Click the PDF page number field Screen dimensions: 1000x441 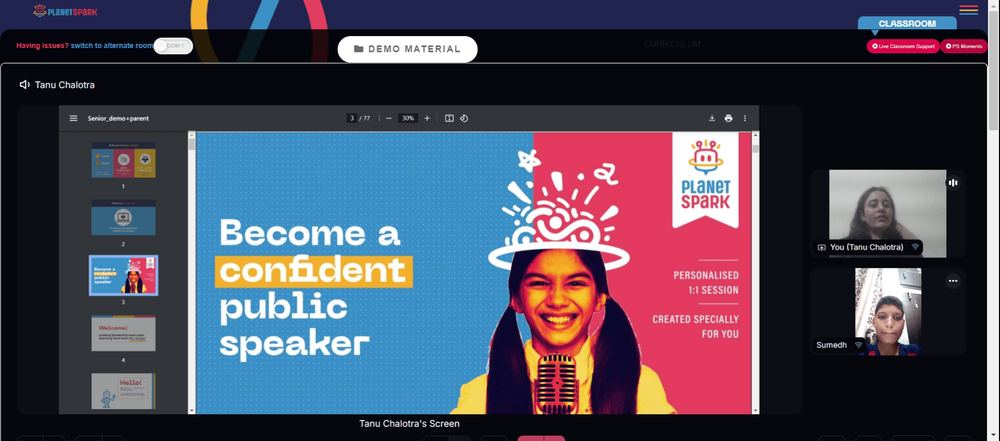(x=351, y=118)
